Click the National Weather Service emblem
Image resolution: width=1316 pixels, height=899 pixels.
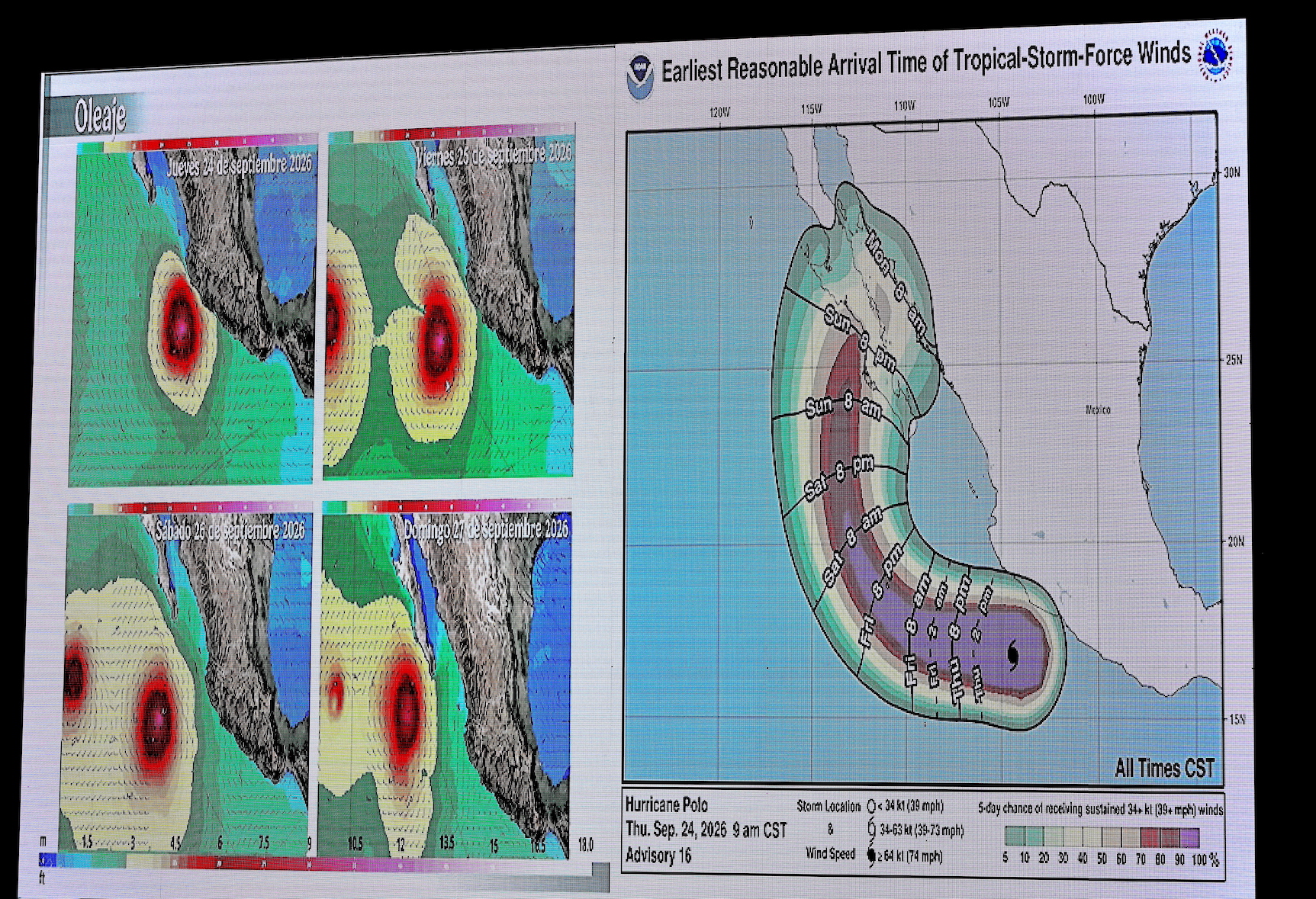[x=1214, y=55]
